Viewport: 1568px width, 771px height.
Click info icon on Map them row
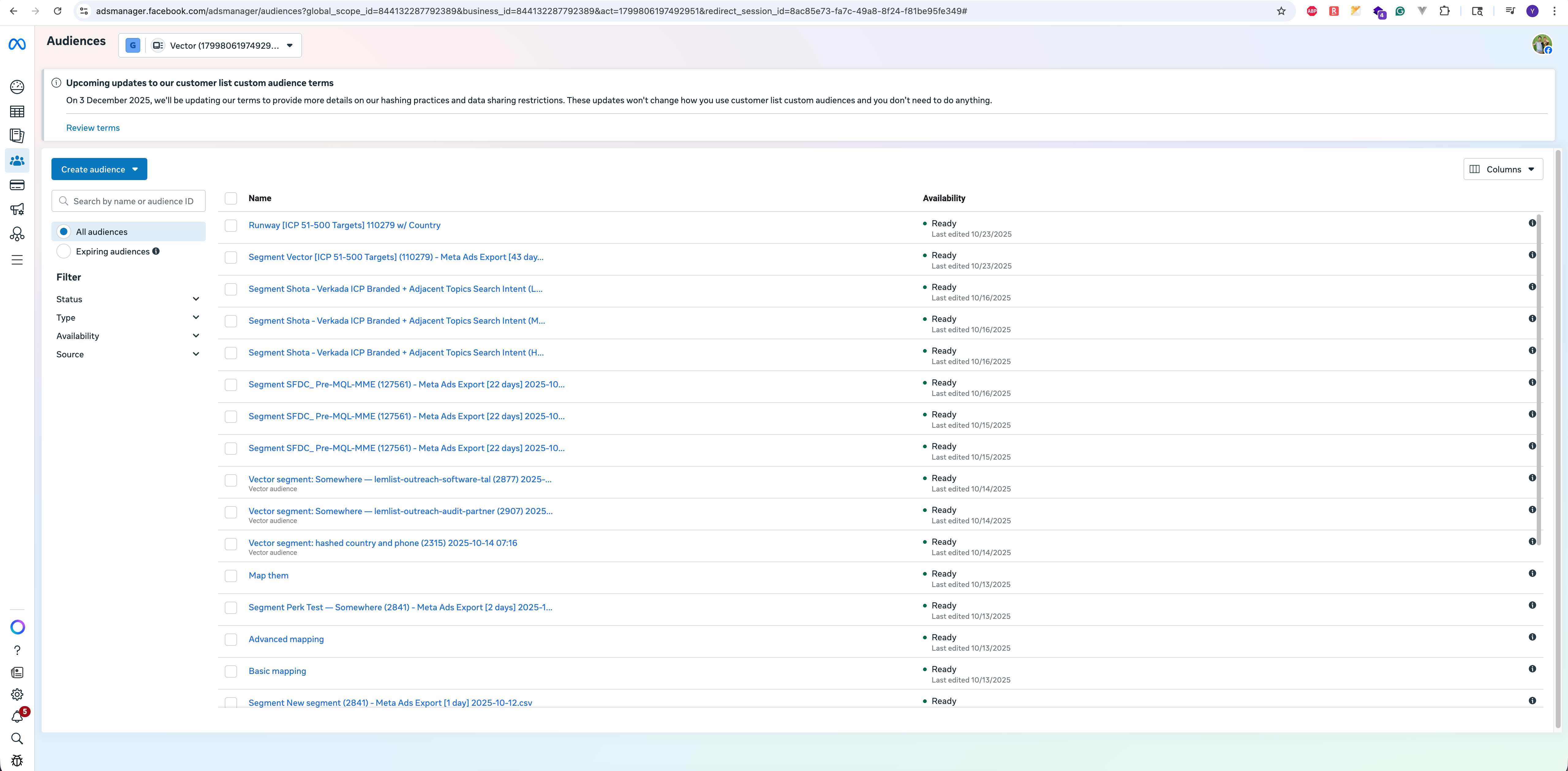(1532, 573)
